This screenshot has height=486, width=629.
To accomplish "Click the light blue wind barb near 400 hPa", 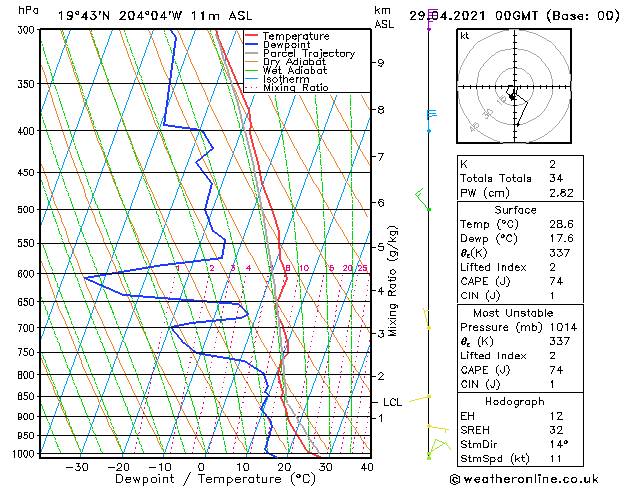I will point(431,120).
